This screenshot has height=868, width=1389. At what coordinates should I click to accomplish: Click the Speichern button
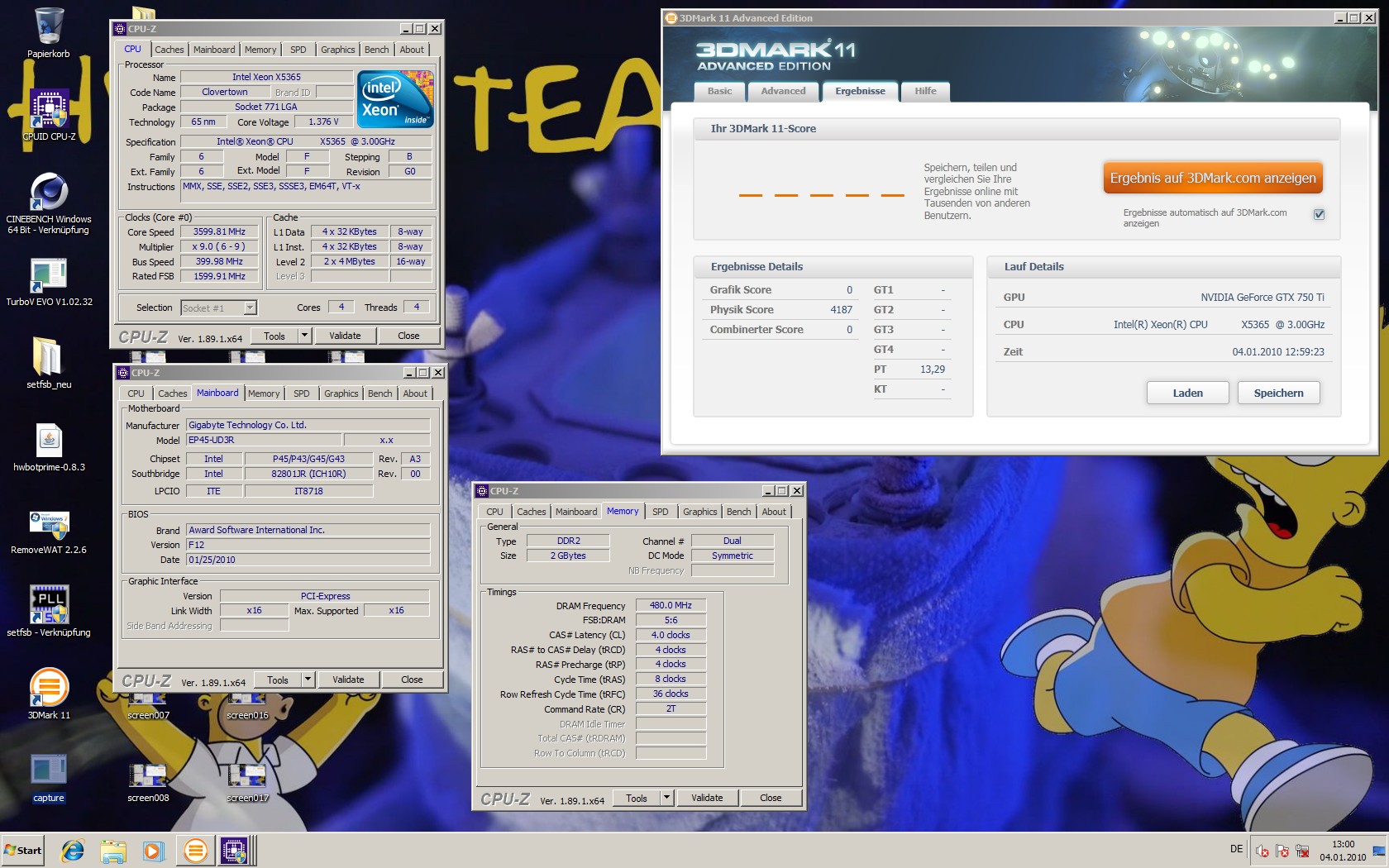click(1278, 393)
